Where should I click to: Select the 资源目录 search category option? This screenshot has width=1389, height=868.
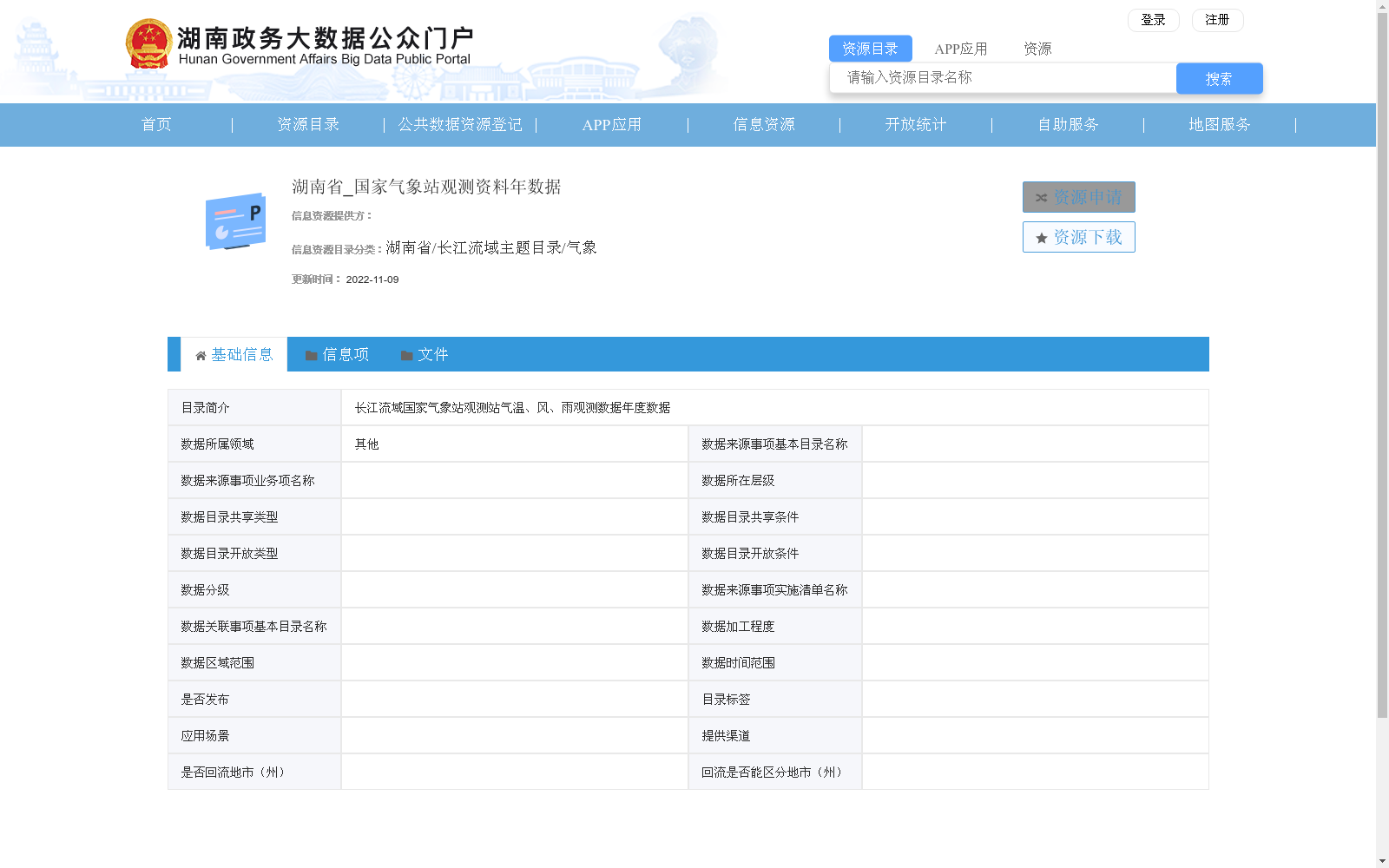pyautogui.click(x=871, y=48)
